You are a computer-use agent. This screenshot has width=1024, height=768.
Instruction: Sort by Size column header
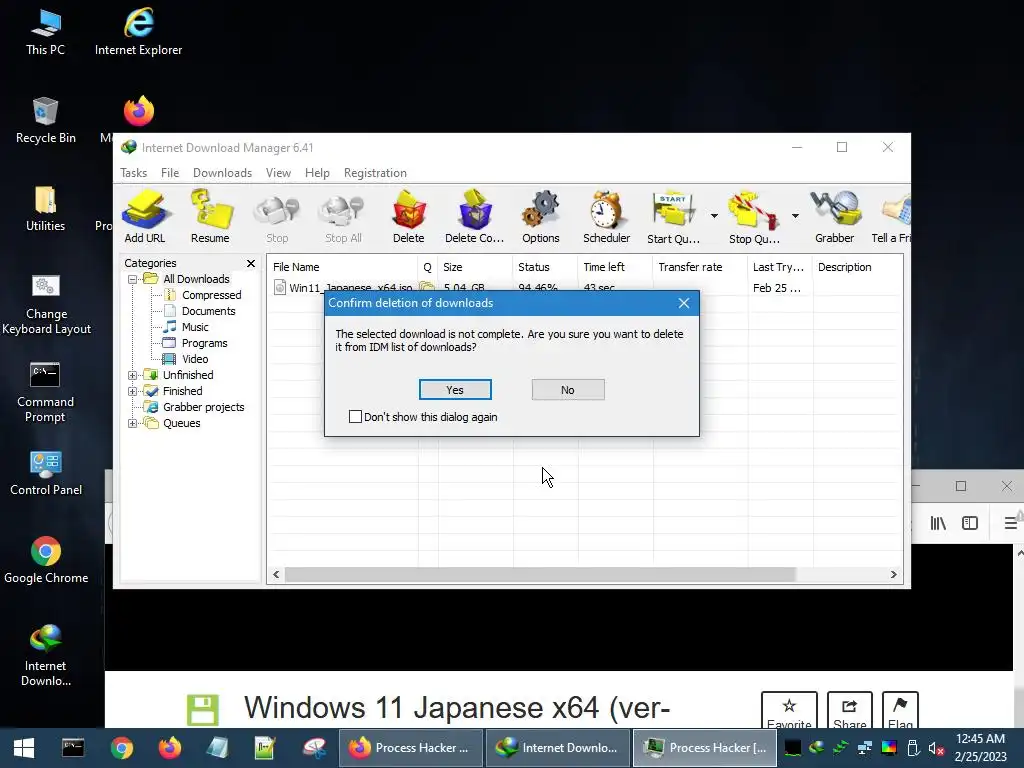[x=475, y=267]
